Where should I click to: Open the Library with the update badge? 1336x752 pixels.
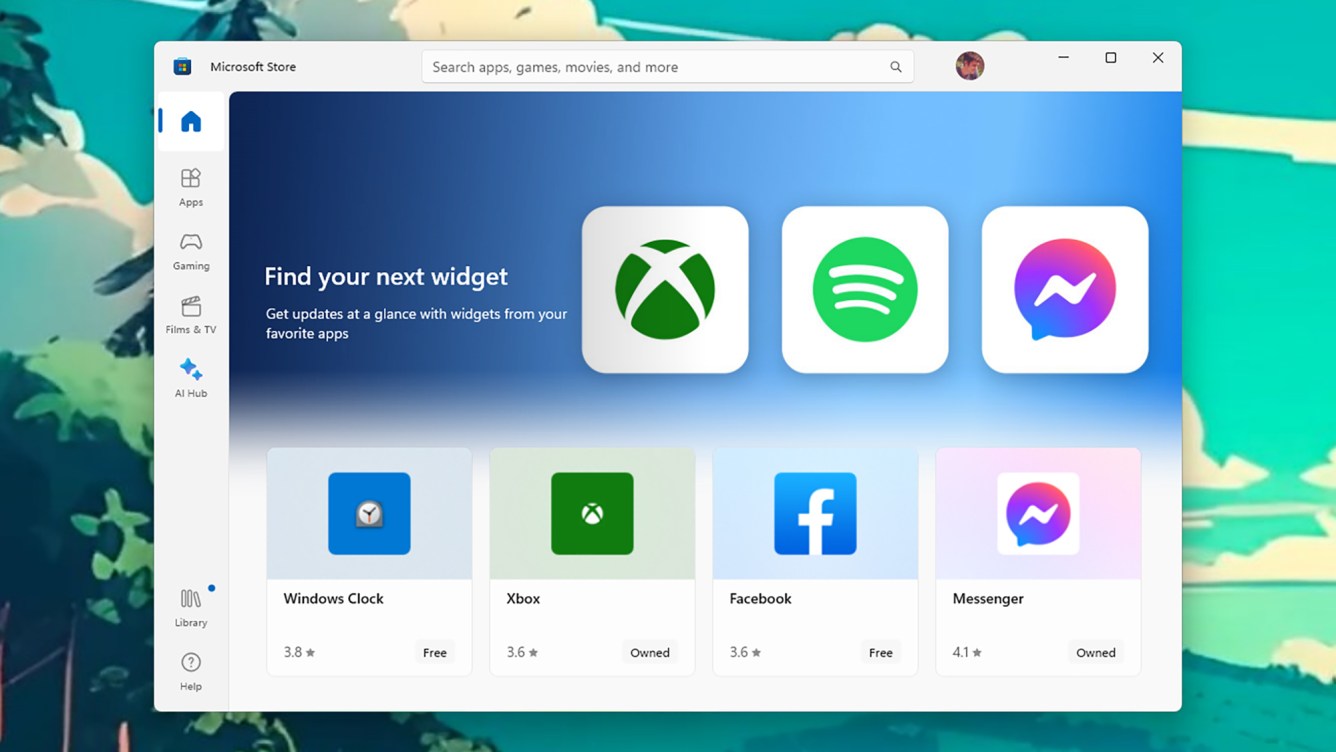pos(189,608)
